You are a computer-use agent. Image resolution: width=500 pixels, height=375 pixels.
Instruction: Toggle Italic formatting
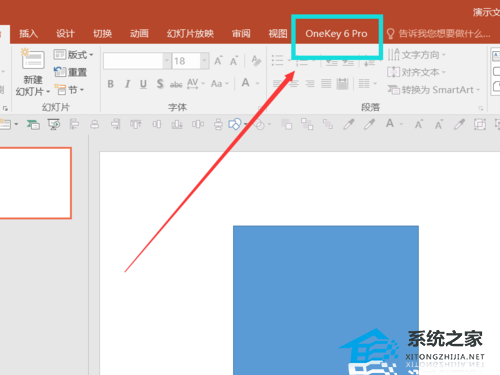pyautogui.click(x=127, y=84)
